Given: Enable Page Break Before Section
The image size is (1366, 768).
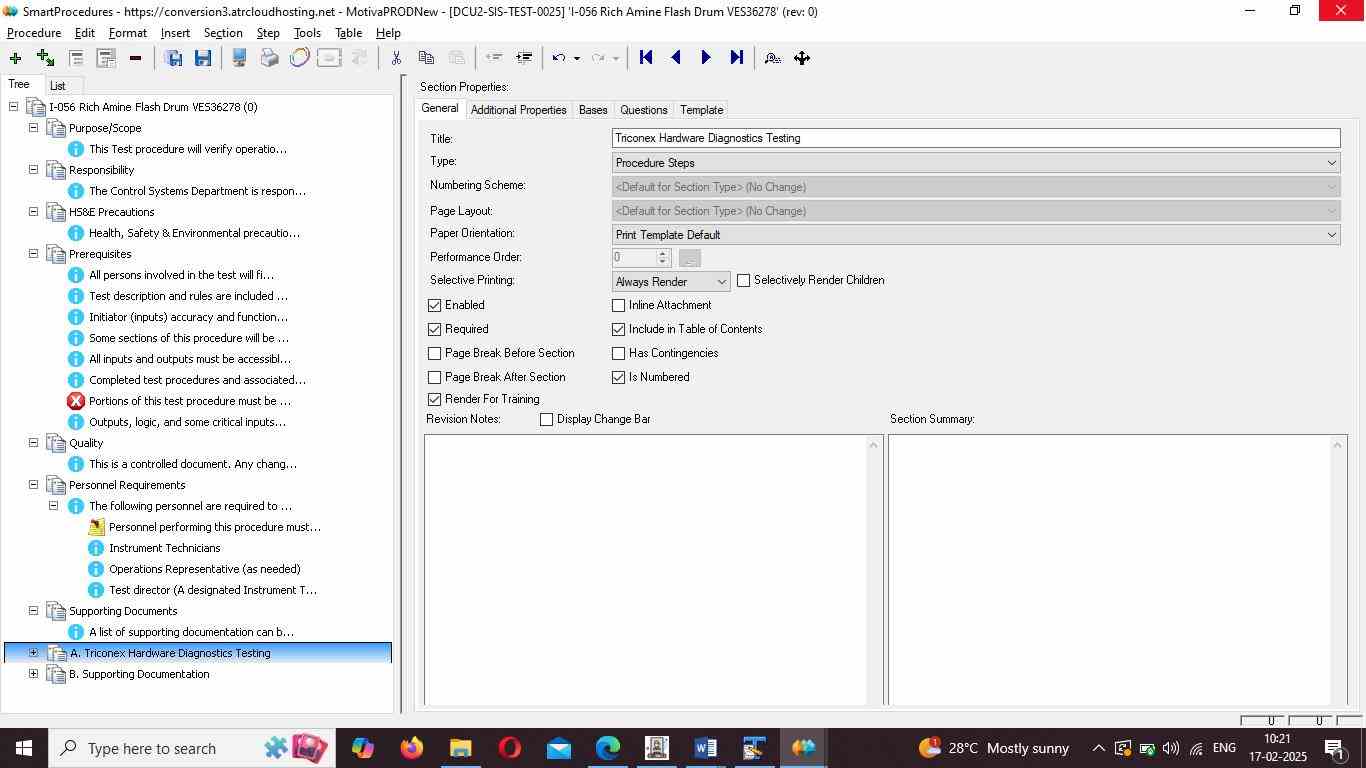Looking at the screenshot, I should pos(434,353).
